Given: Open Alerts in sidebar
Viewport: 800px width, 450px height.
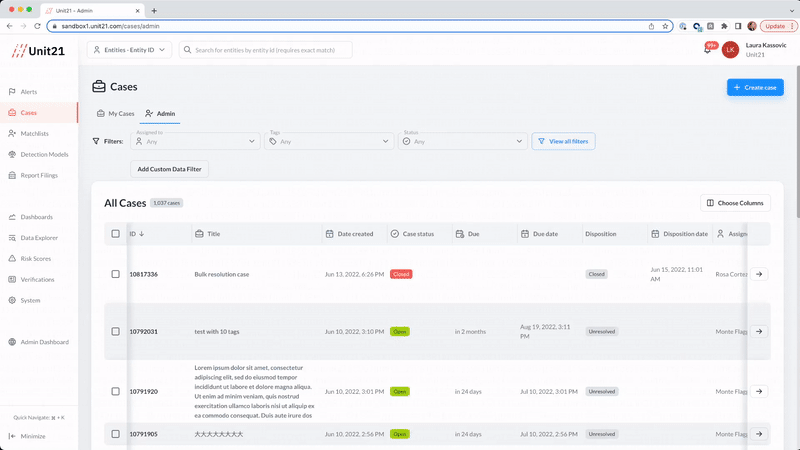Looking at the screenshot, I should point(39,92).
